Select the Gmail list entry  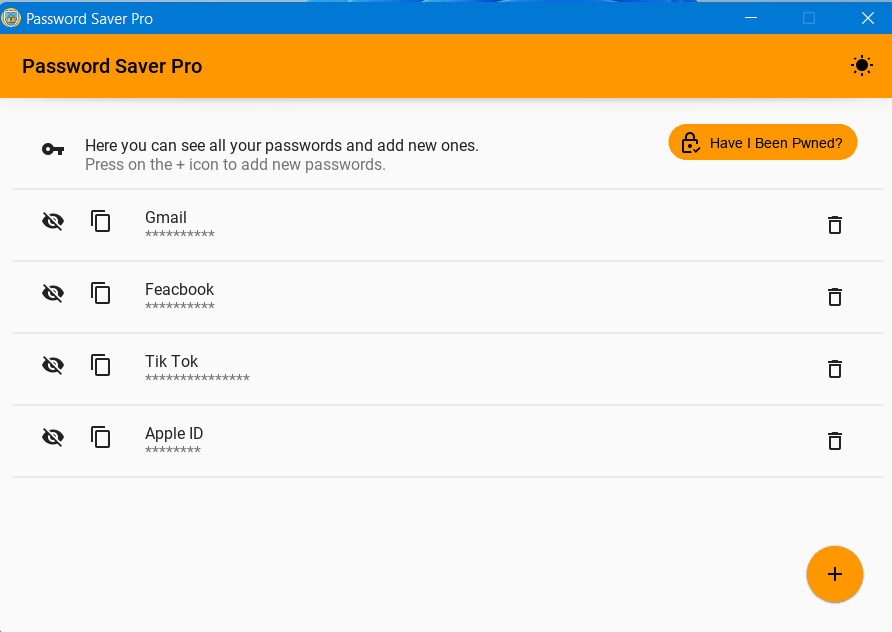click(448, 225)
